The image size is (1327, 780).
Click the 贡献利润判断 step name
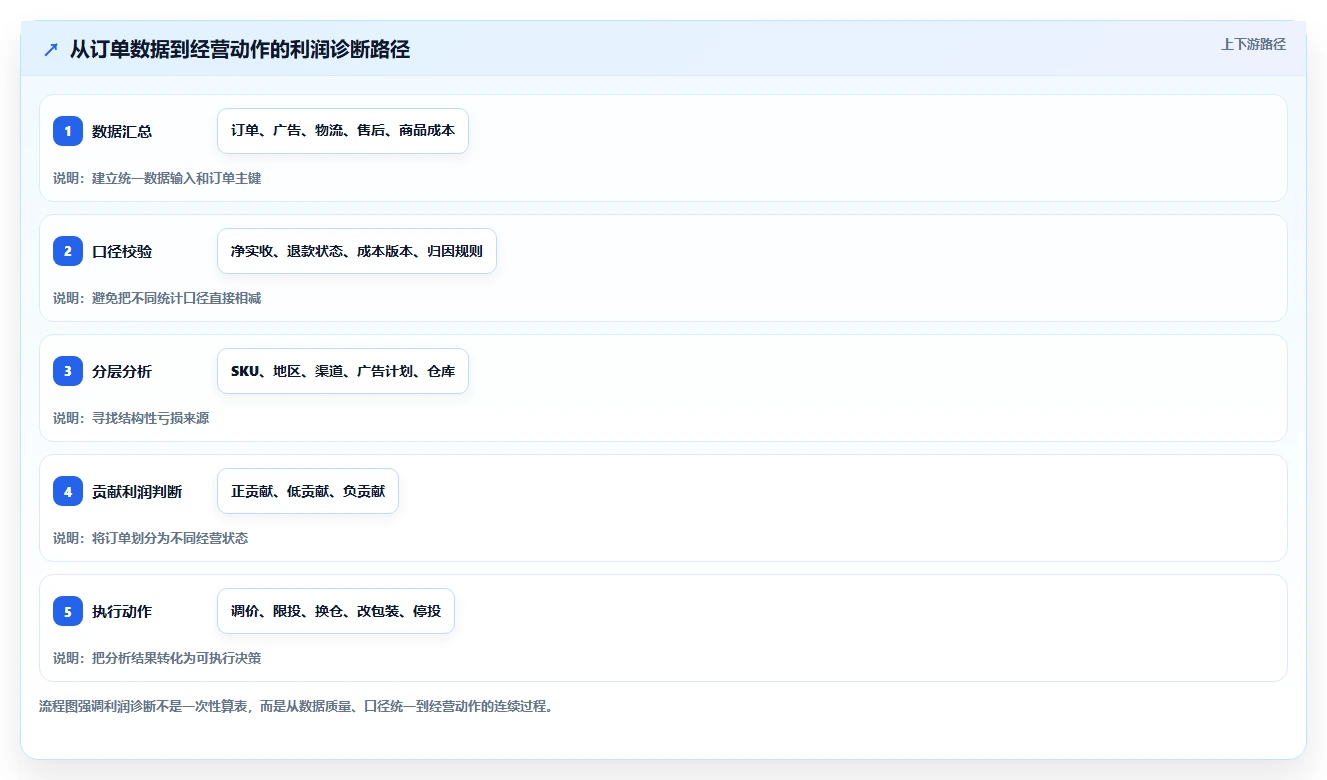tap(137, 491)
